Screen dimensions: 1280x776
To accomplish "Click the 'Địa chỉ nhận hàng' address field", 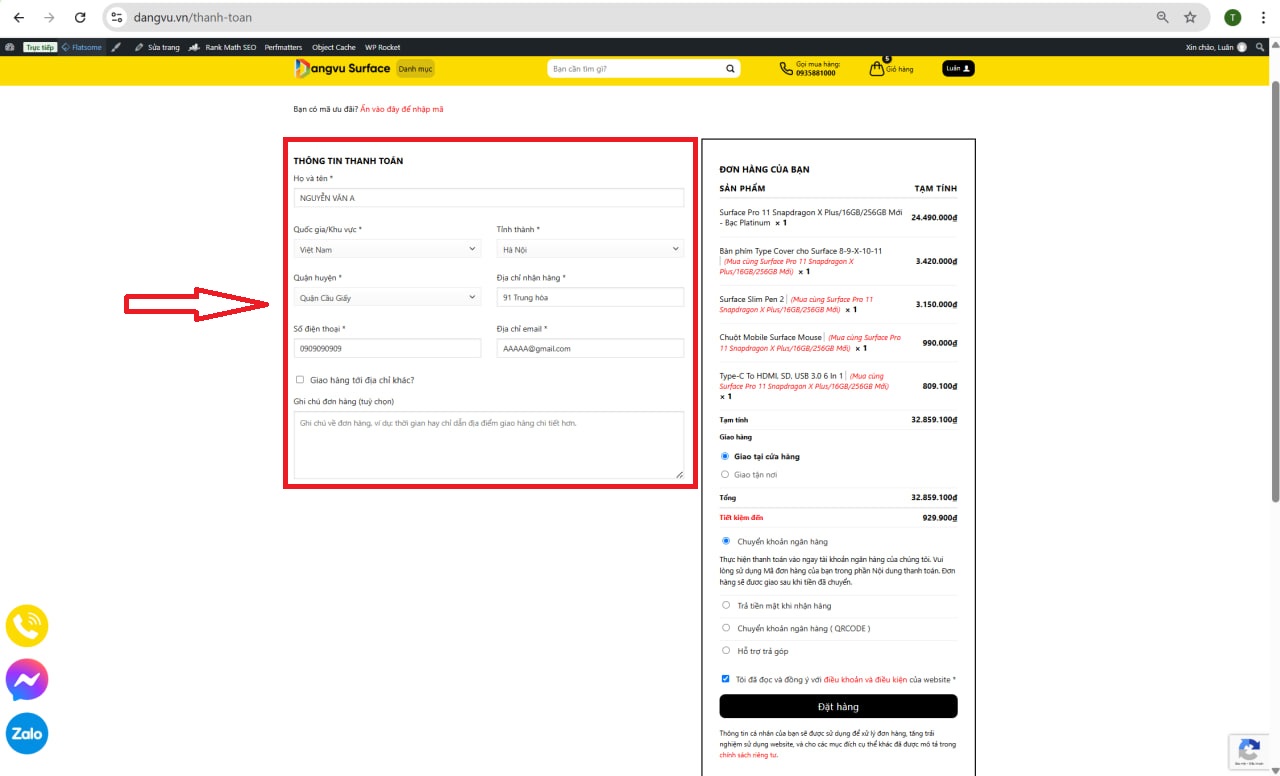I will point(590,297).
